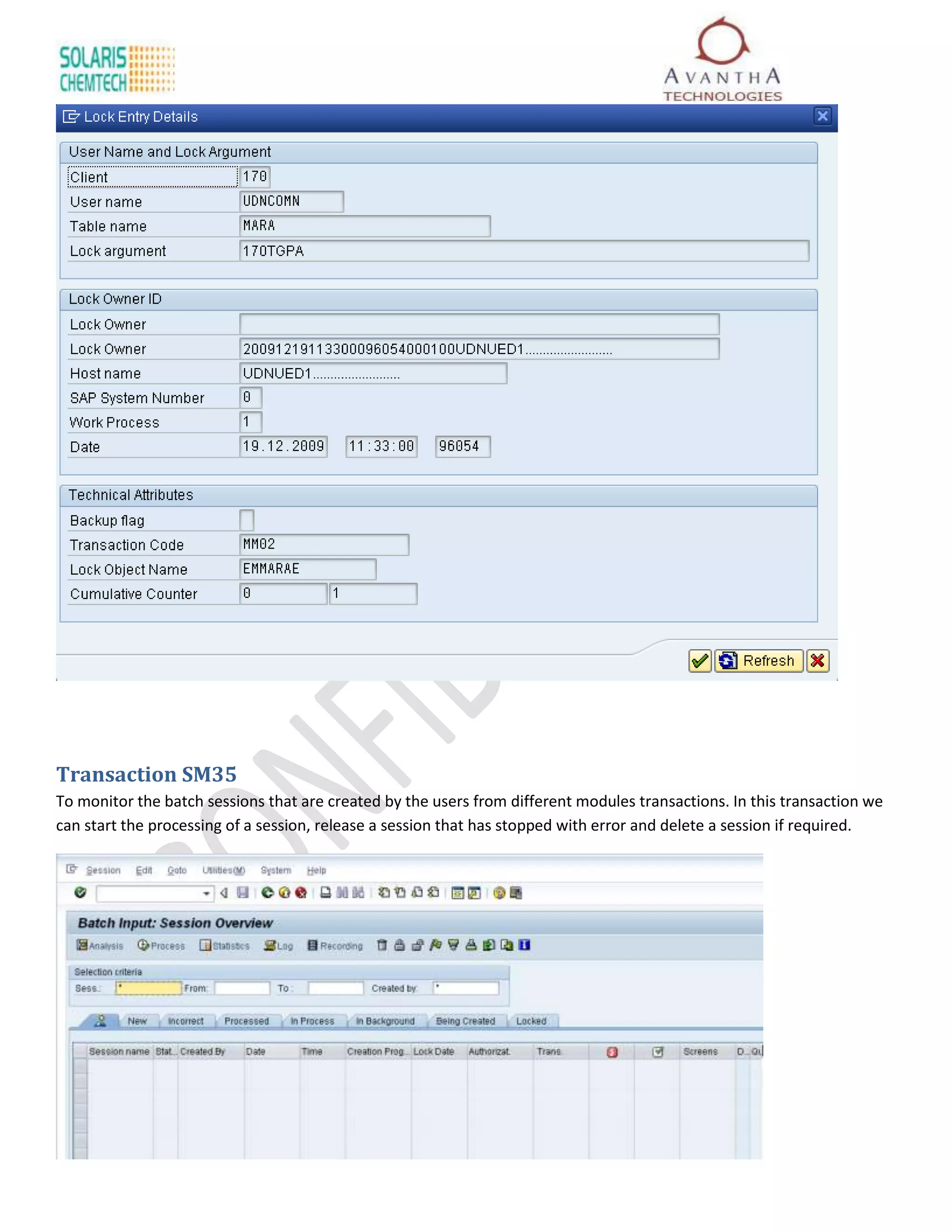Select the Being Created tab
This screenshot has width=952, height=1232.
point(465,1021)
